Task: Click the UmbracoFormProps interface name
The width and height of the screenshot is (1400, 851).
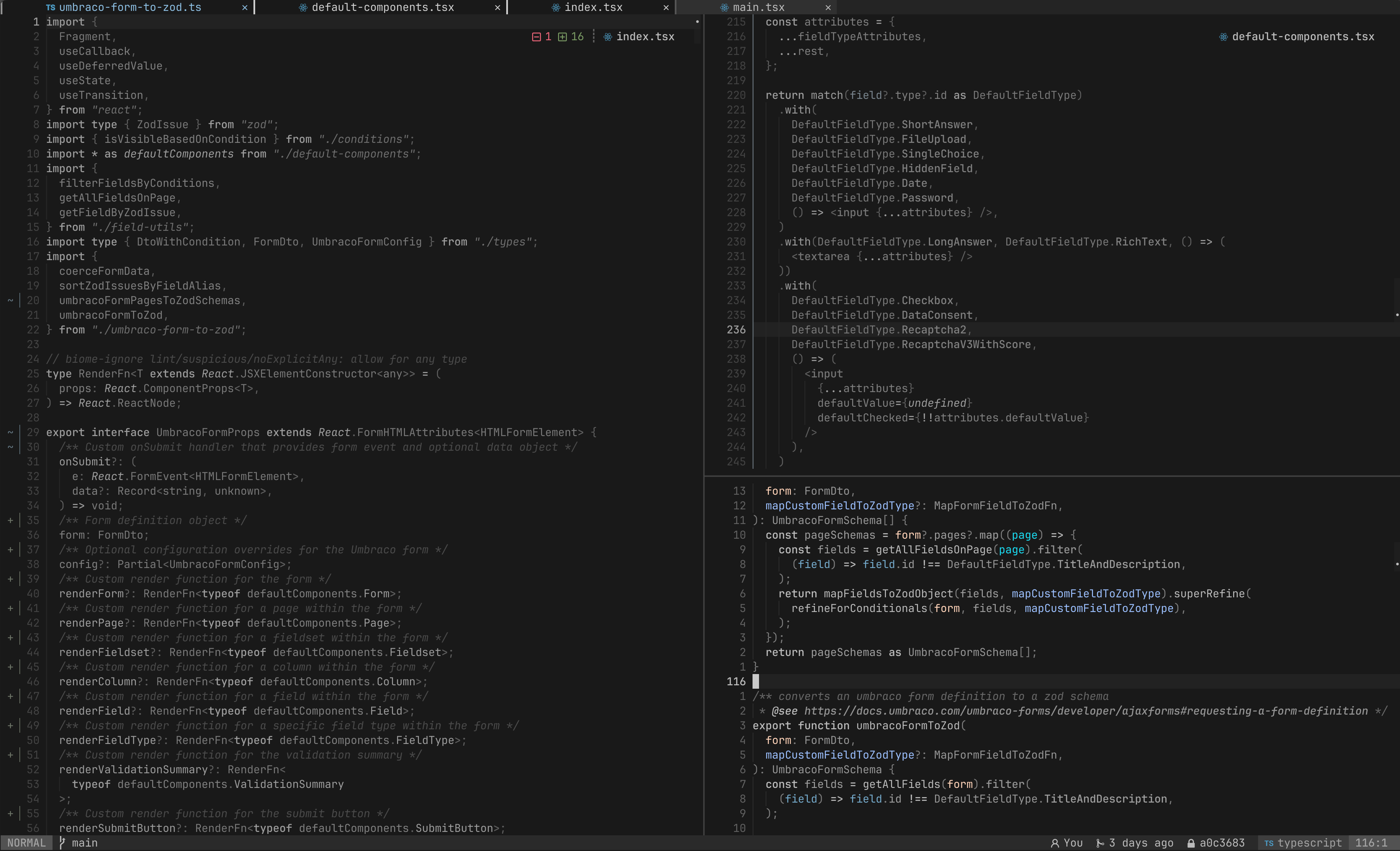Action: [x=207, y=433]
